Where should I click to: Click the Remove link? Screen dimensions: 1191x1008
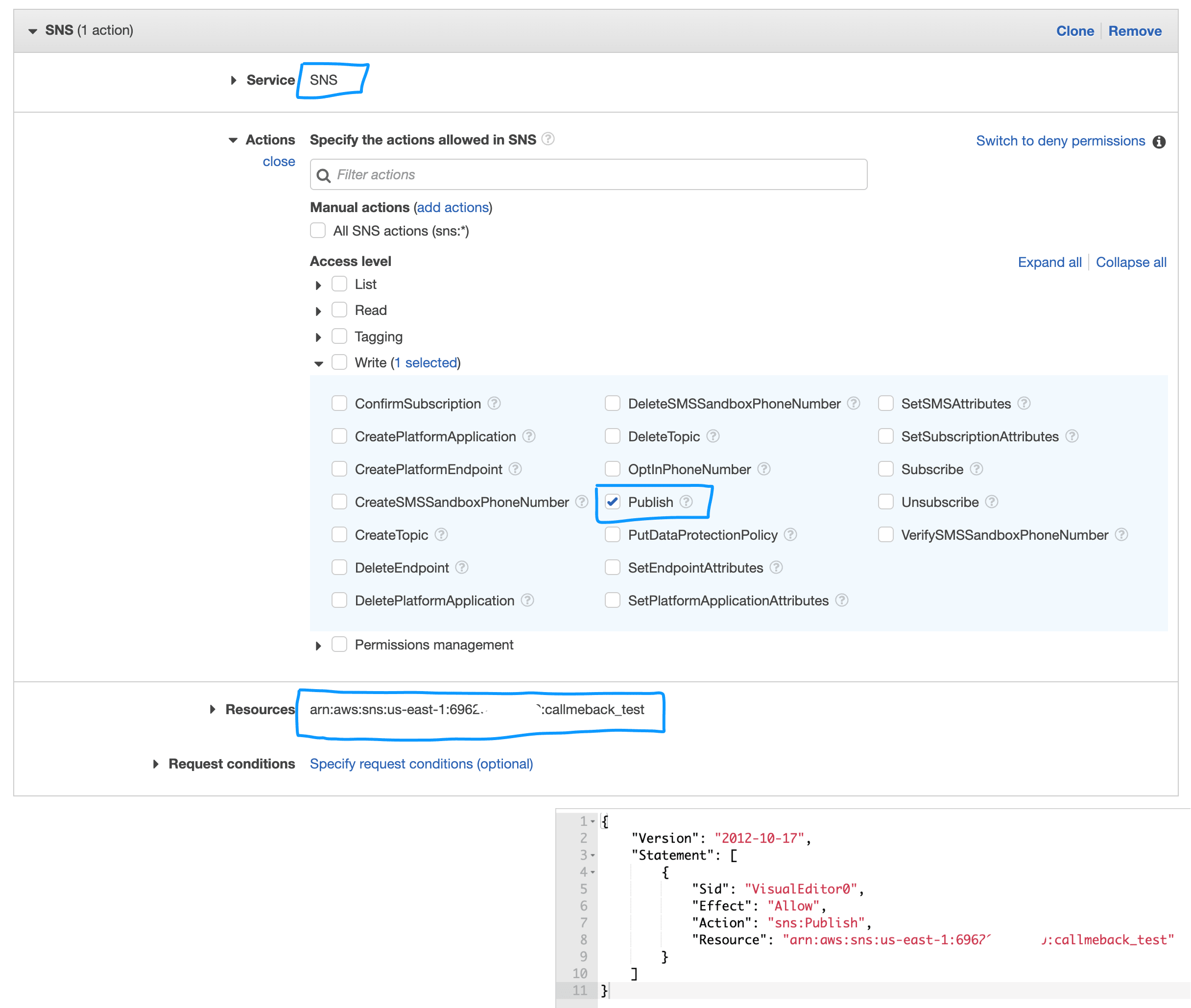click(x=1135, y=31)
